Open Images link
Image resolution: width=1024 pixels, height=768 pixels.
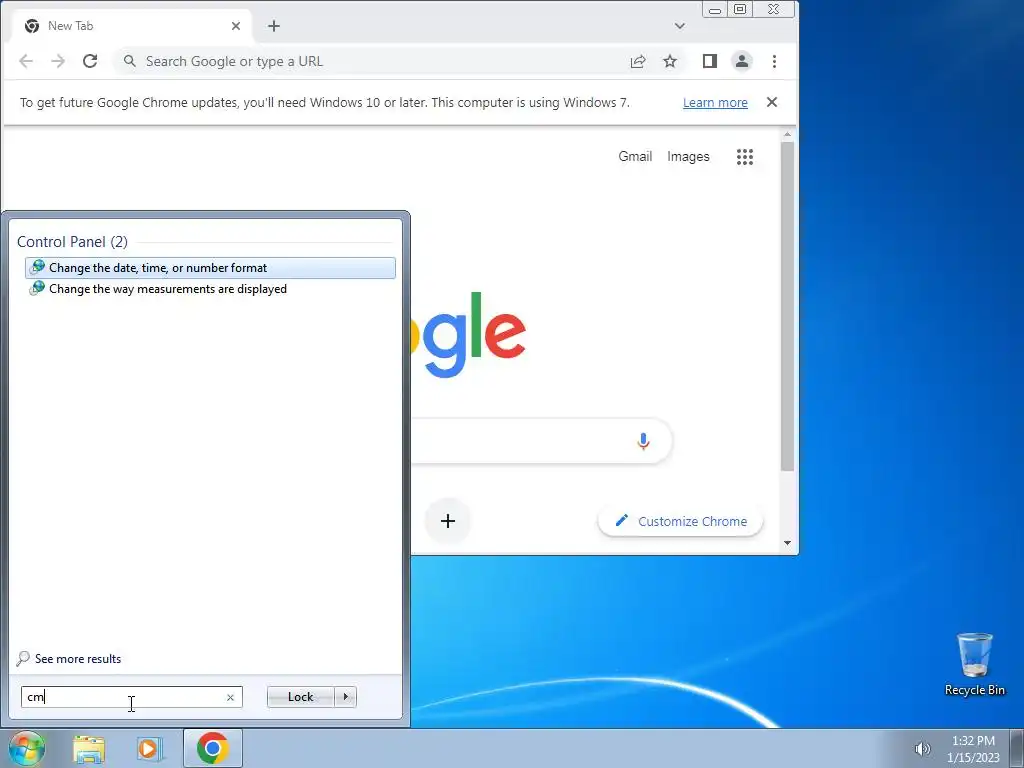click(x=688, y=157)
